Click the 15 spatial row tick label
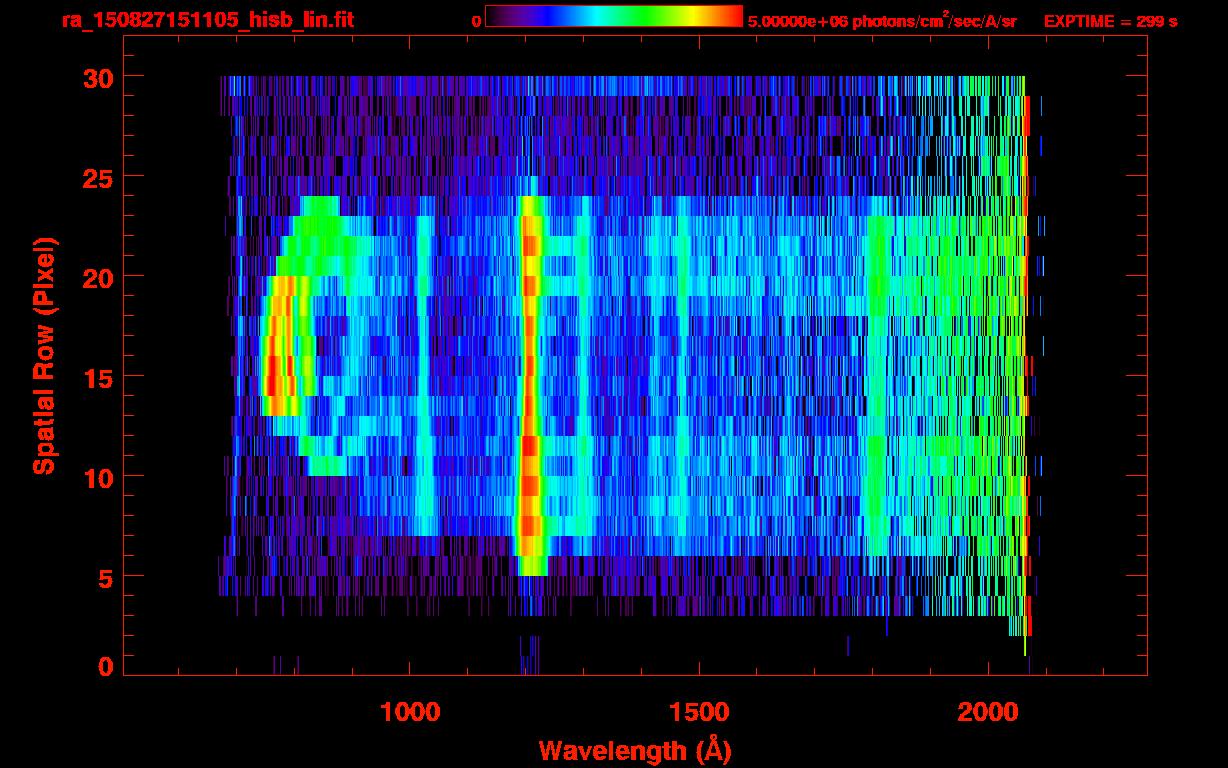The image size is (1228, 768). click(x=98, y=377)
